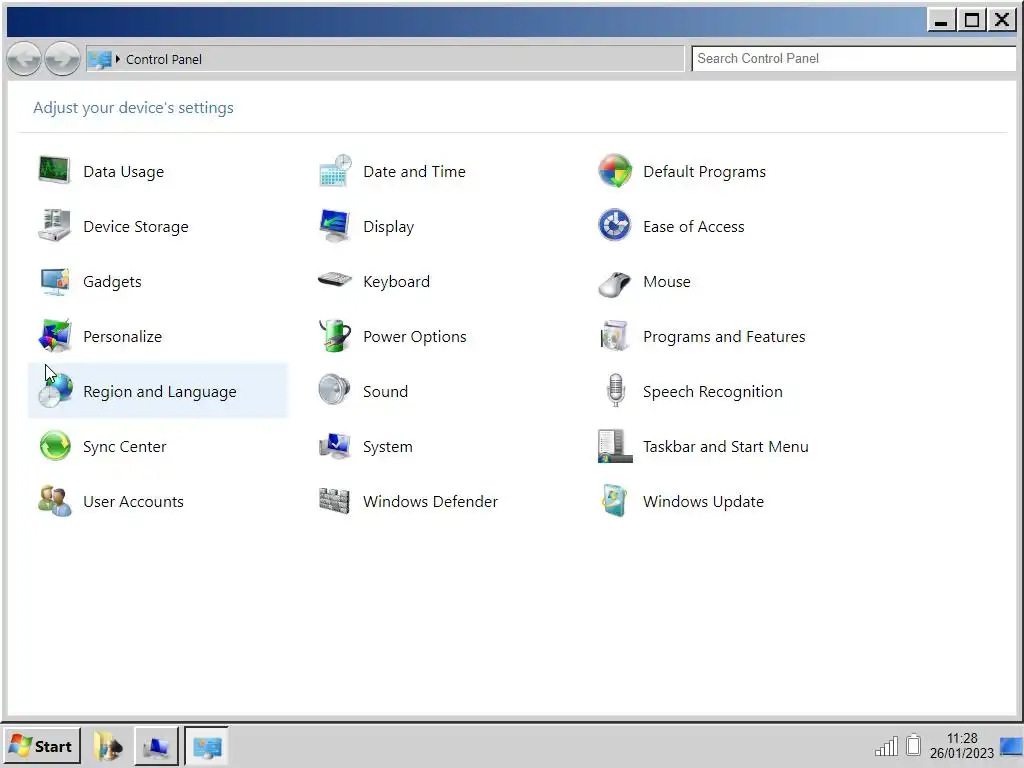The width and height of the screenshot is (1024, 768).
Task: Open the Sync Center text link
Action: (x=125, y=447)
